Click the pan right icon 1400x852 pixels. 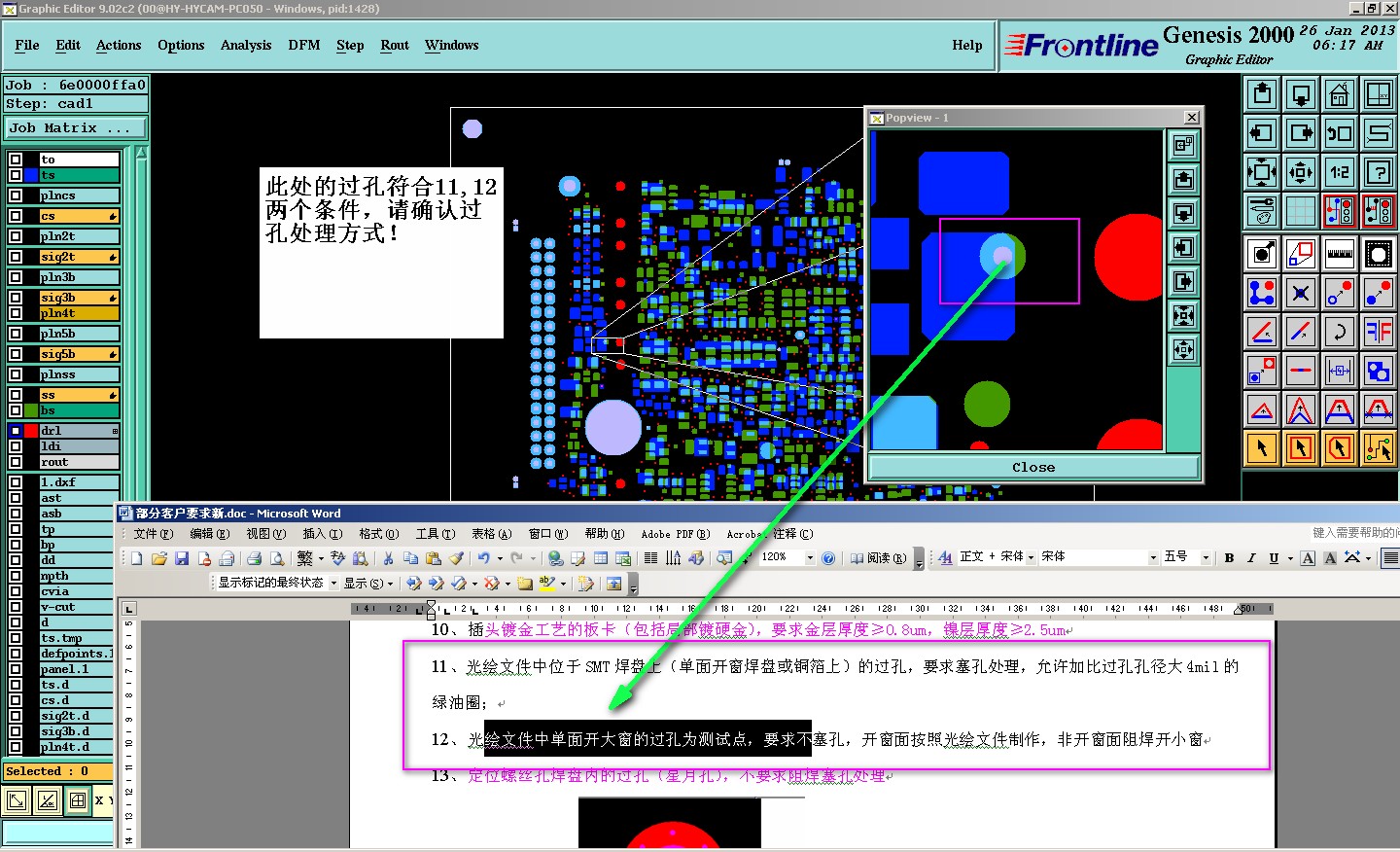tap(1301, 133)
